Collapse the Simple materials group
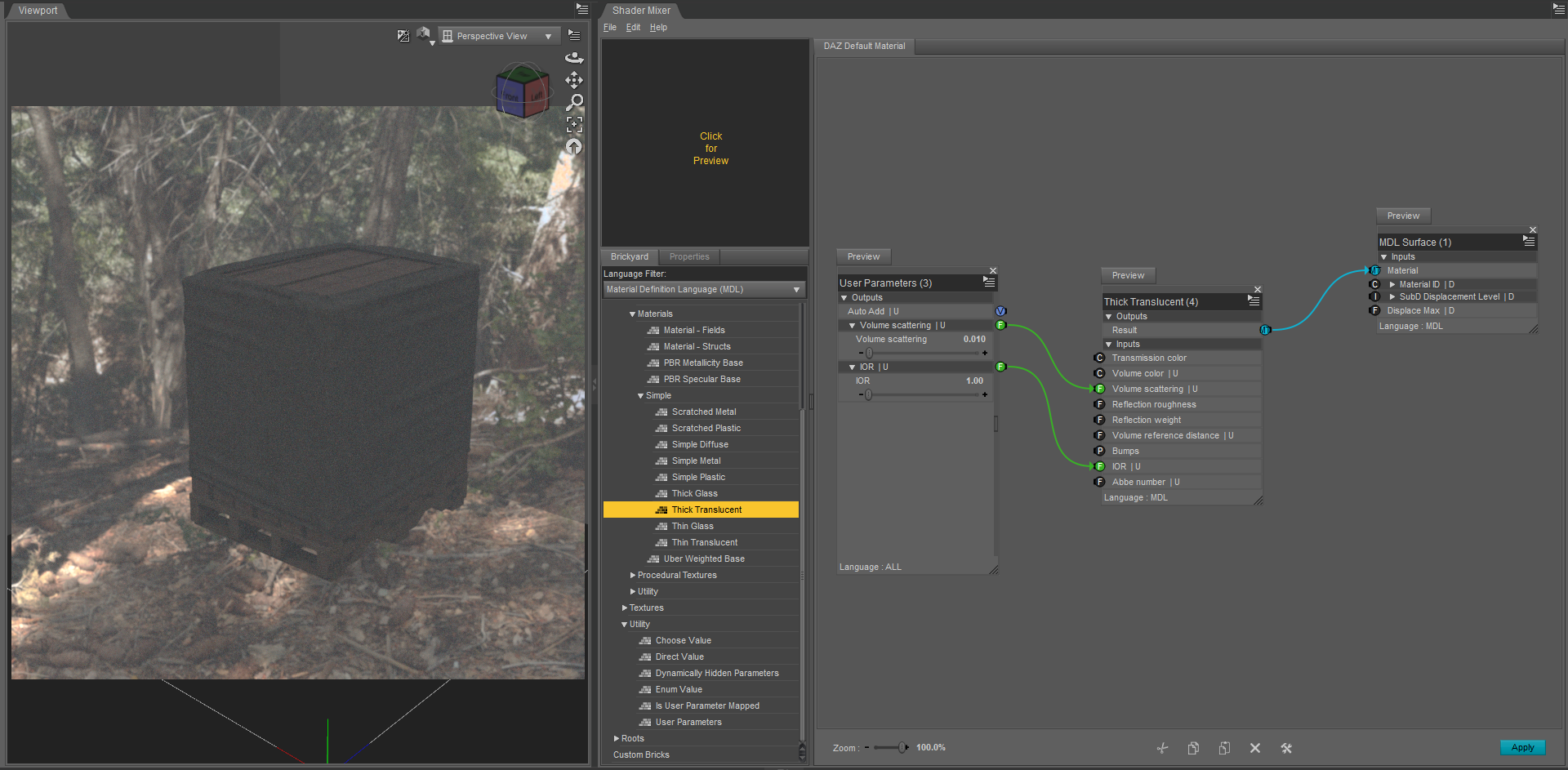1568x770 pixels. pos(640,396)
